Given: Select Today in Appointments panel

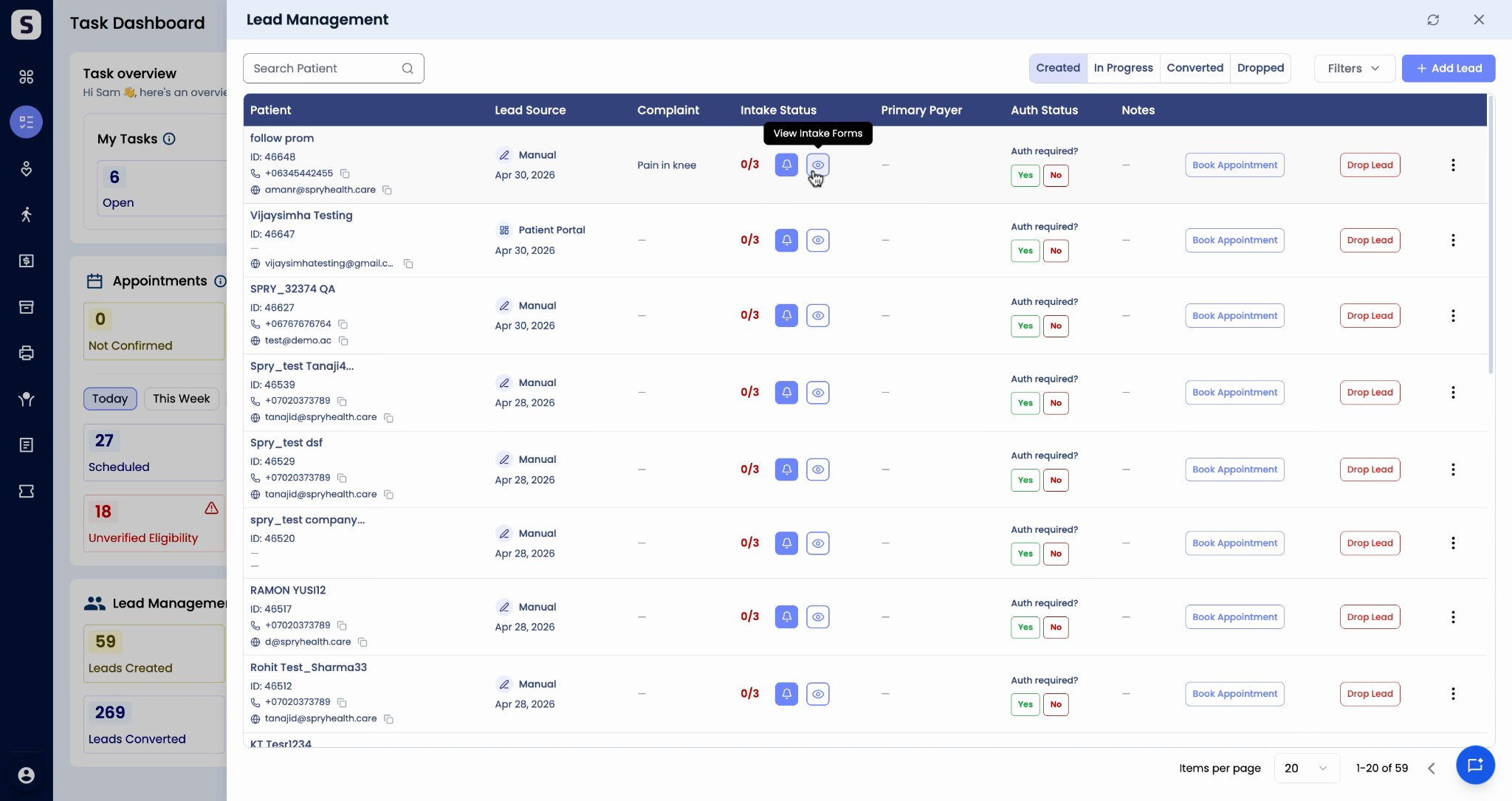Looking at the screenshot, I should tap(110, 399).
